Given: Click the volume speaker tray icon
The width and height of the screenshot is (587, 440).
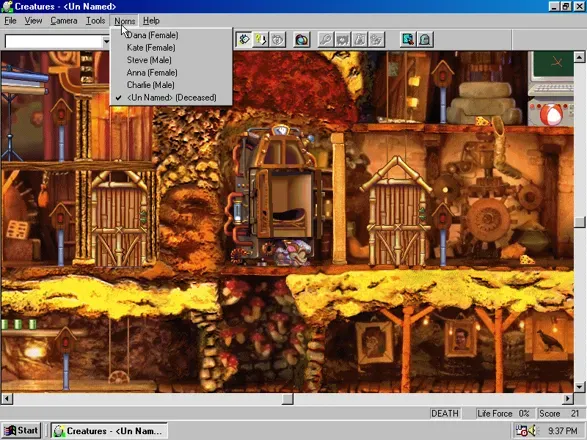Looking at the screenshot, I should click(532, 430).
